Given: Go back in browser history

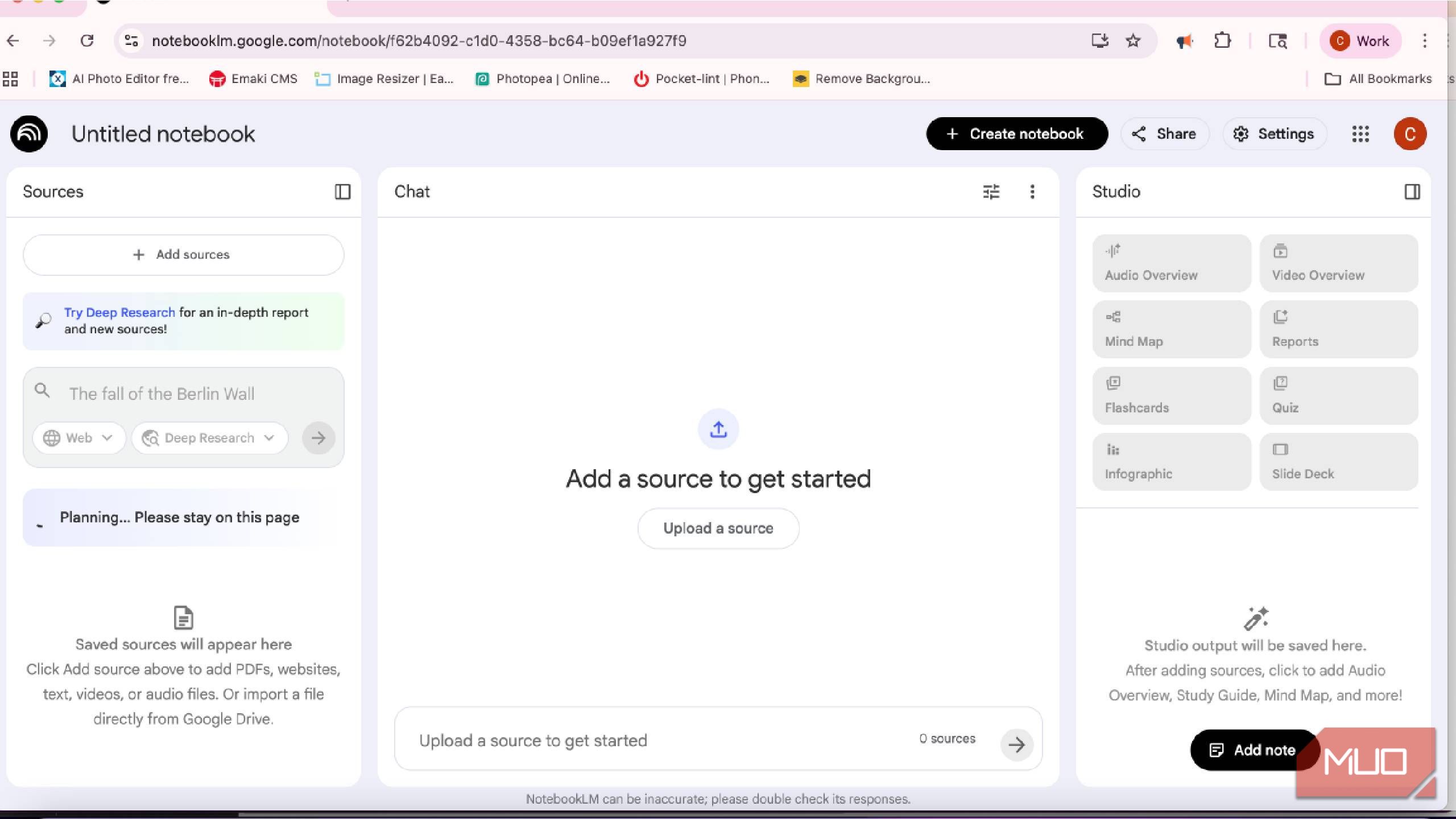Looking at the screenshot, I should tap(13, 40).
